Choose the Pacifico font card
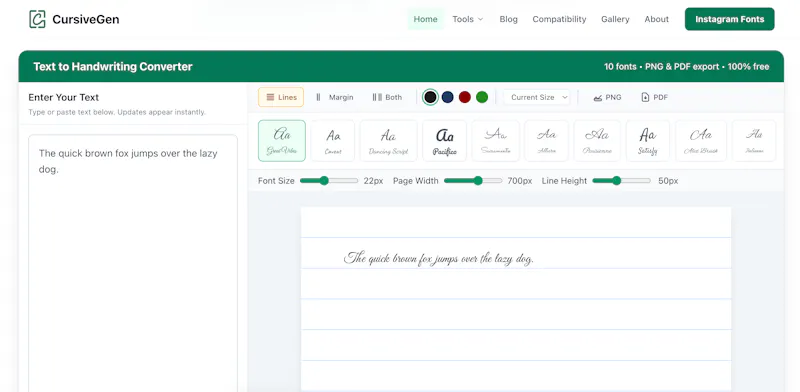The width and height of the screenshot is (800, 392). coord(444,141)
